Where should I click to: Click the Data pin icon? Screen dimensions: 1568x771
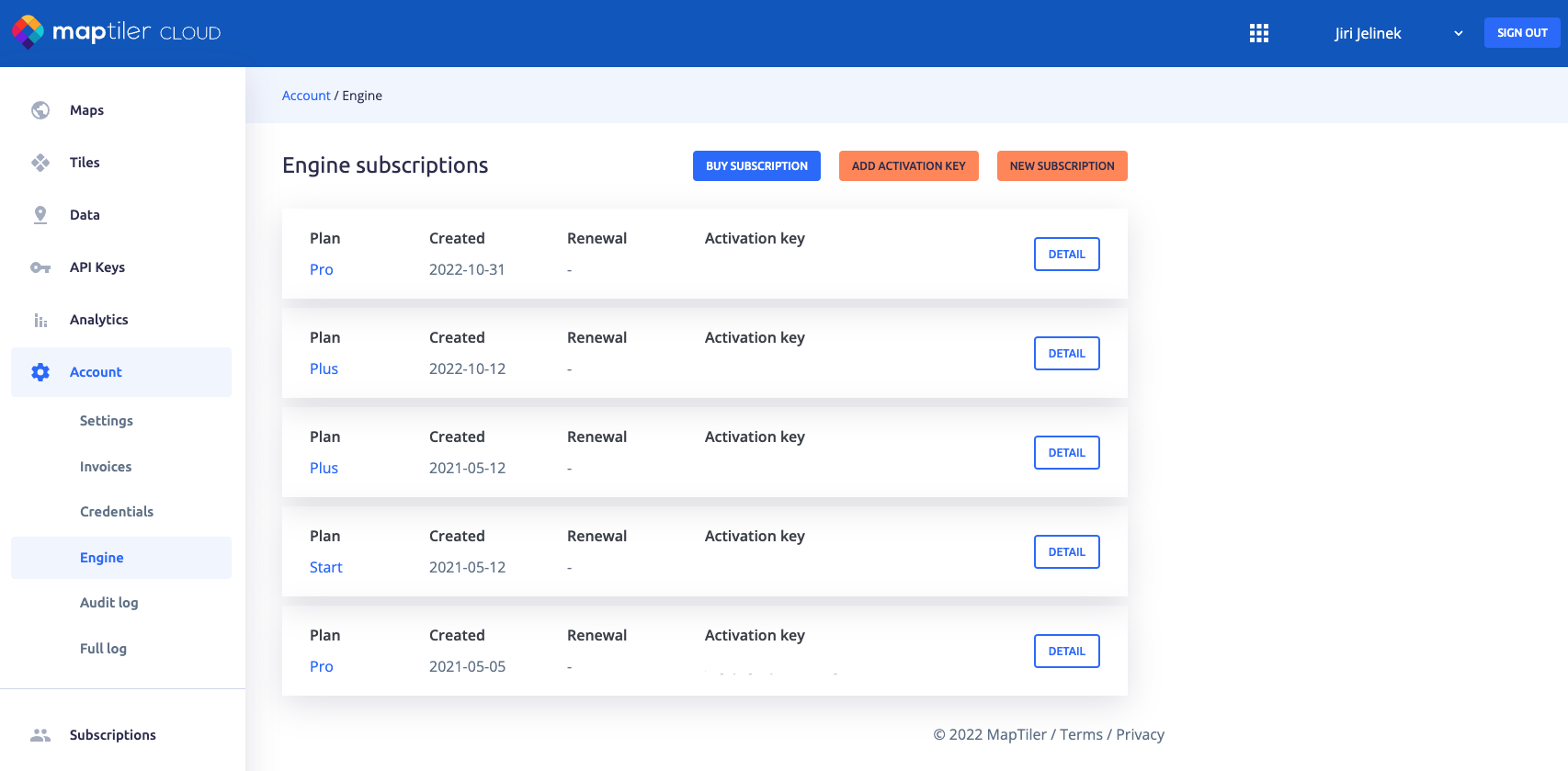click(40, 215)
